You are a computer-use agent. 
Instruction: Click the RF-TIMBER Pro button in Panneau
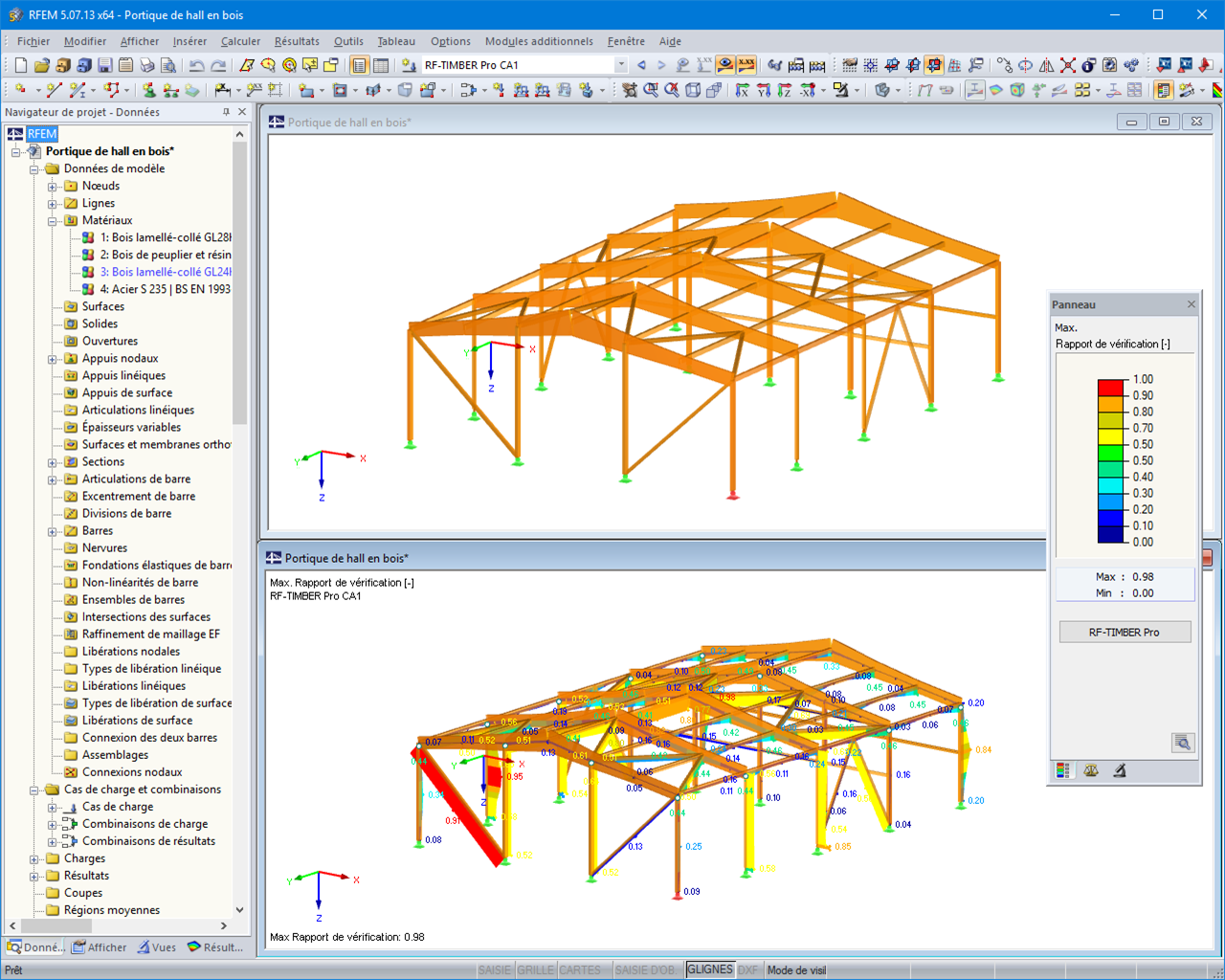1125,632
